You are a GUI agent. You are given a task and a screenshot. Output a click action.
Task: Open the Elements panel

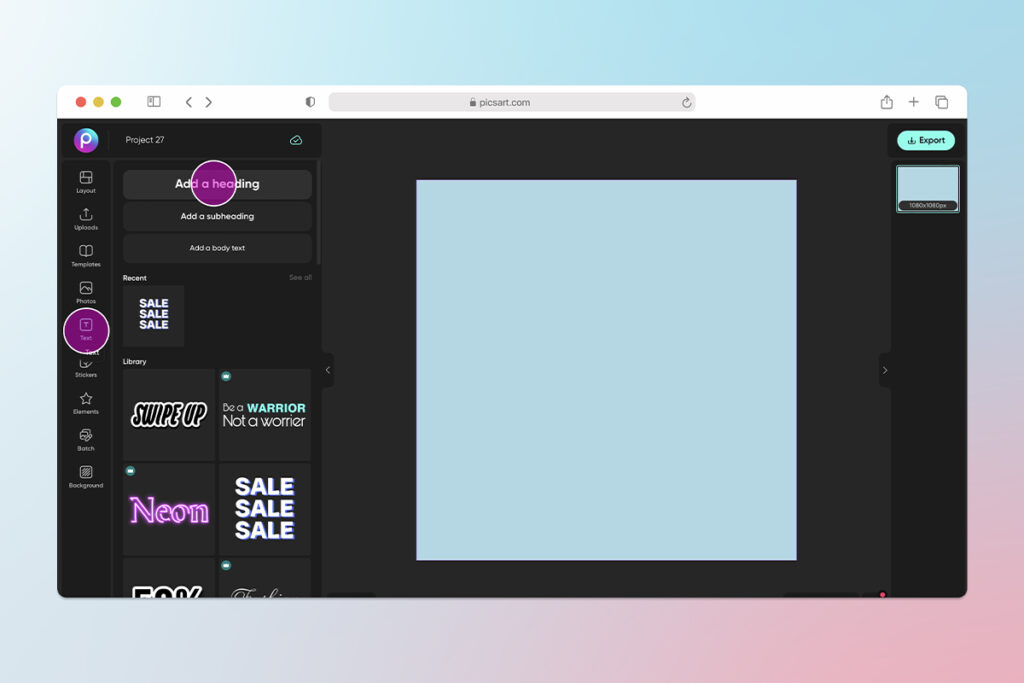(85, 404)
